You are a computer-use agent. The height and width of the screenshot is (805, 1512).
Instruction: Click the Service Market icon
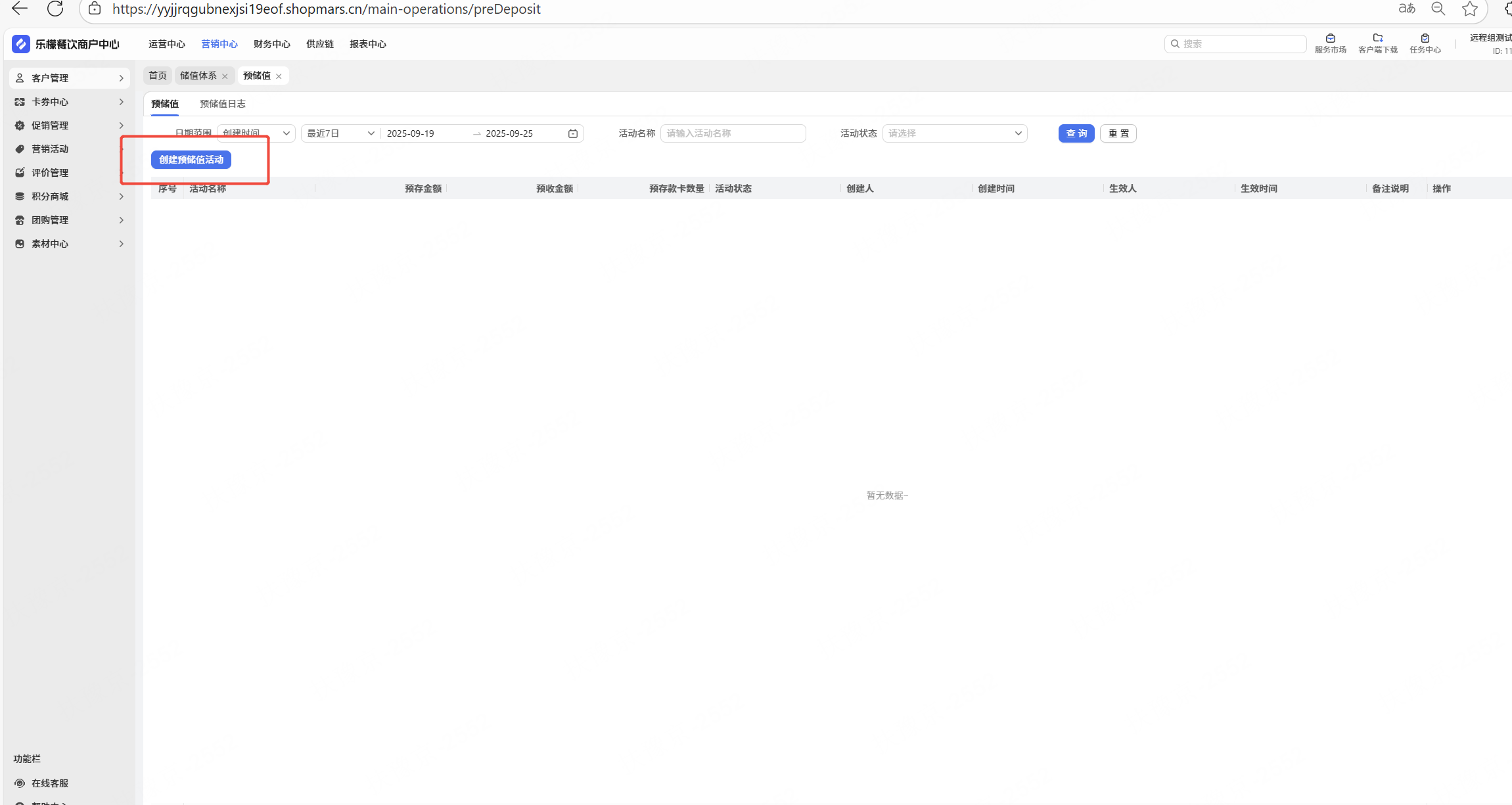click(1330, 38)
